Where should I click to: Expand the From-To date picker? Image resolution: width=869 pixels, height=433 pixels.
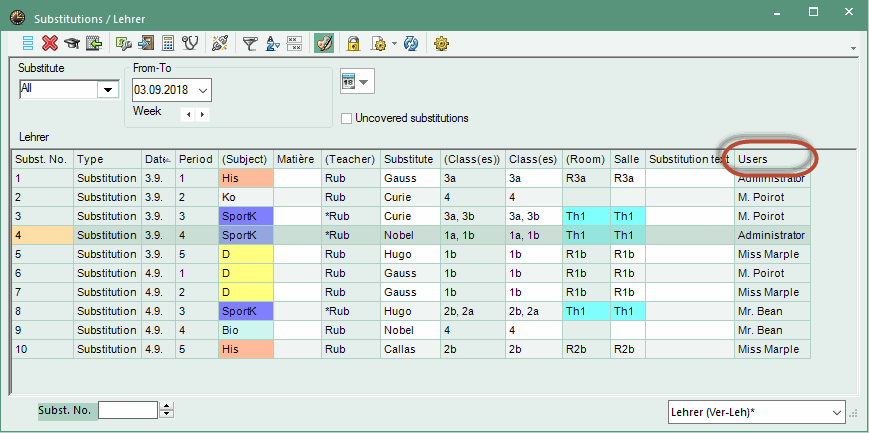[203, 90]
